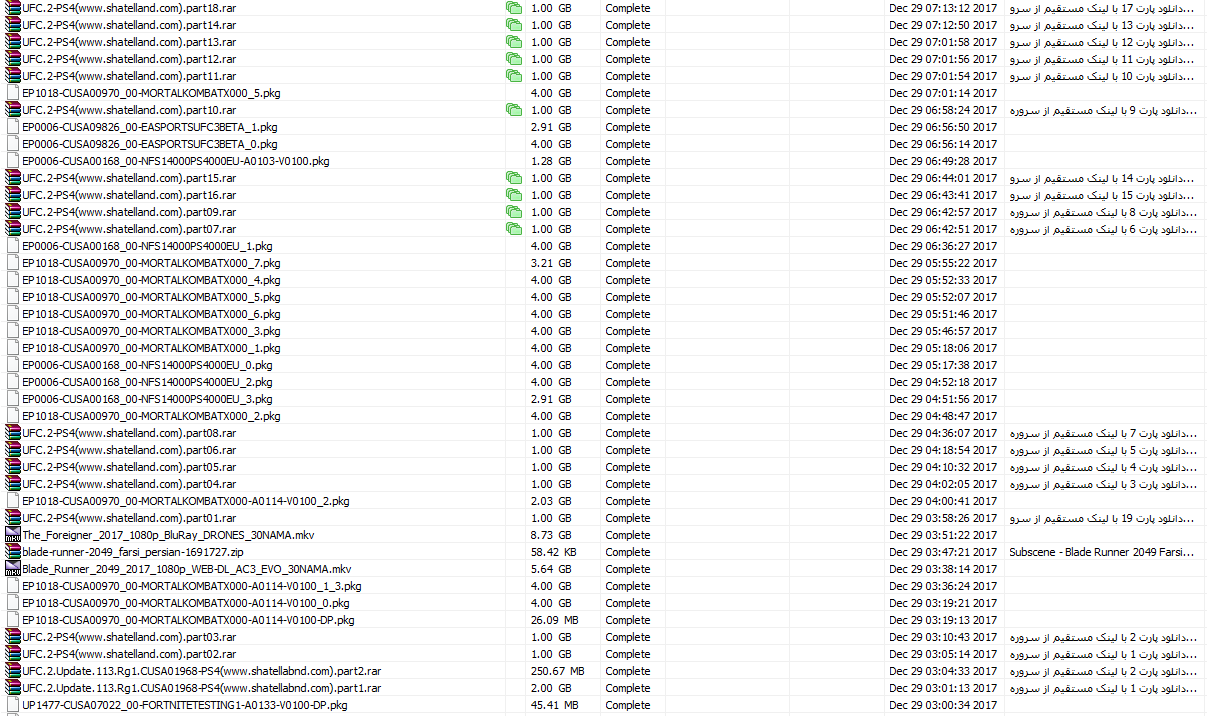This screenshot has height=716, width=1207.
Task: Click the file icon of NFS14000PS4000EU_1.pkg
Action: click(13, 246)
